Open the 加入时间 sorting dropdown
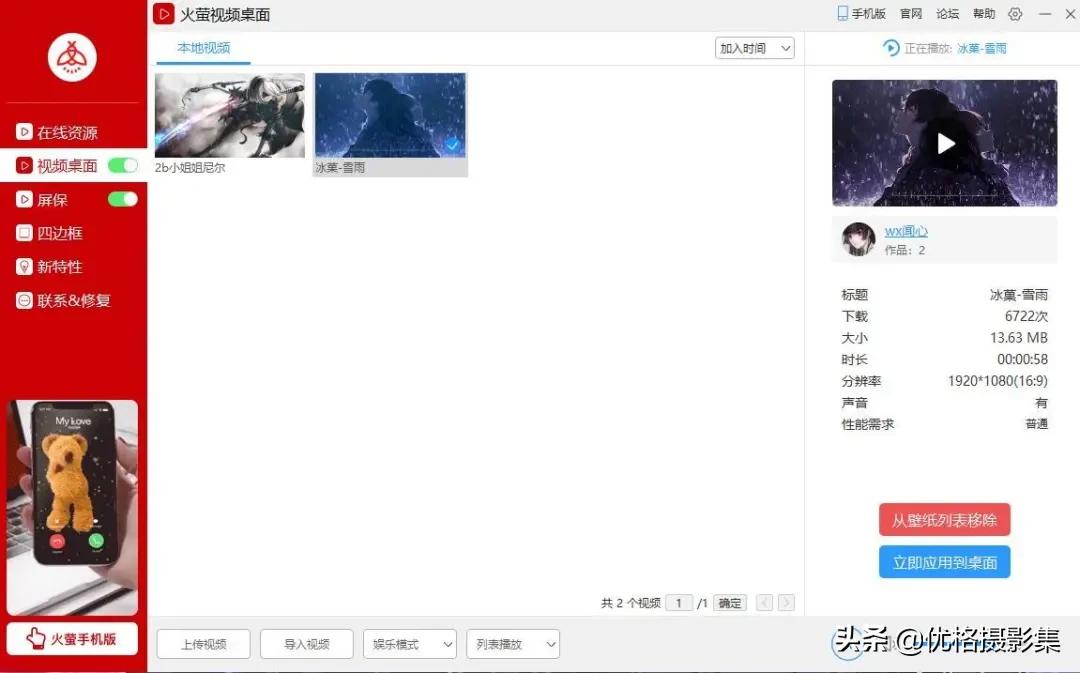The height and width of the screenshot is (673, 1080). coord(753,47)
